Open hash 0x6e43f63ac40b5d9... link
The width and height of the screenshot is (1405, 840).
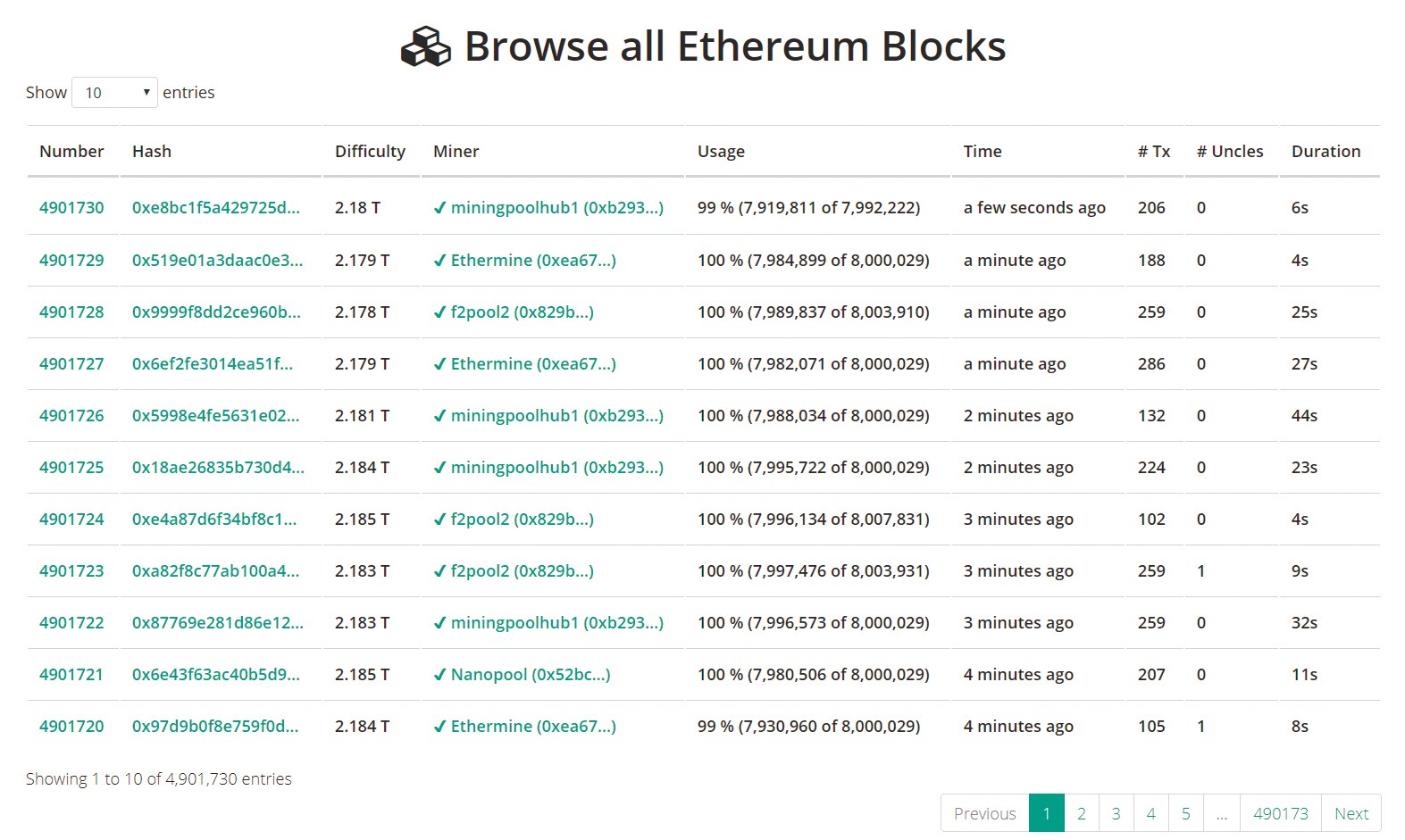tap(216, 675)
